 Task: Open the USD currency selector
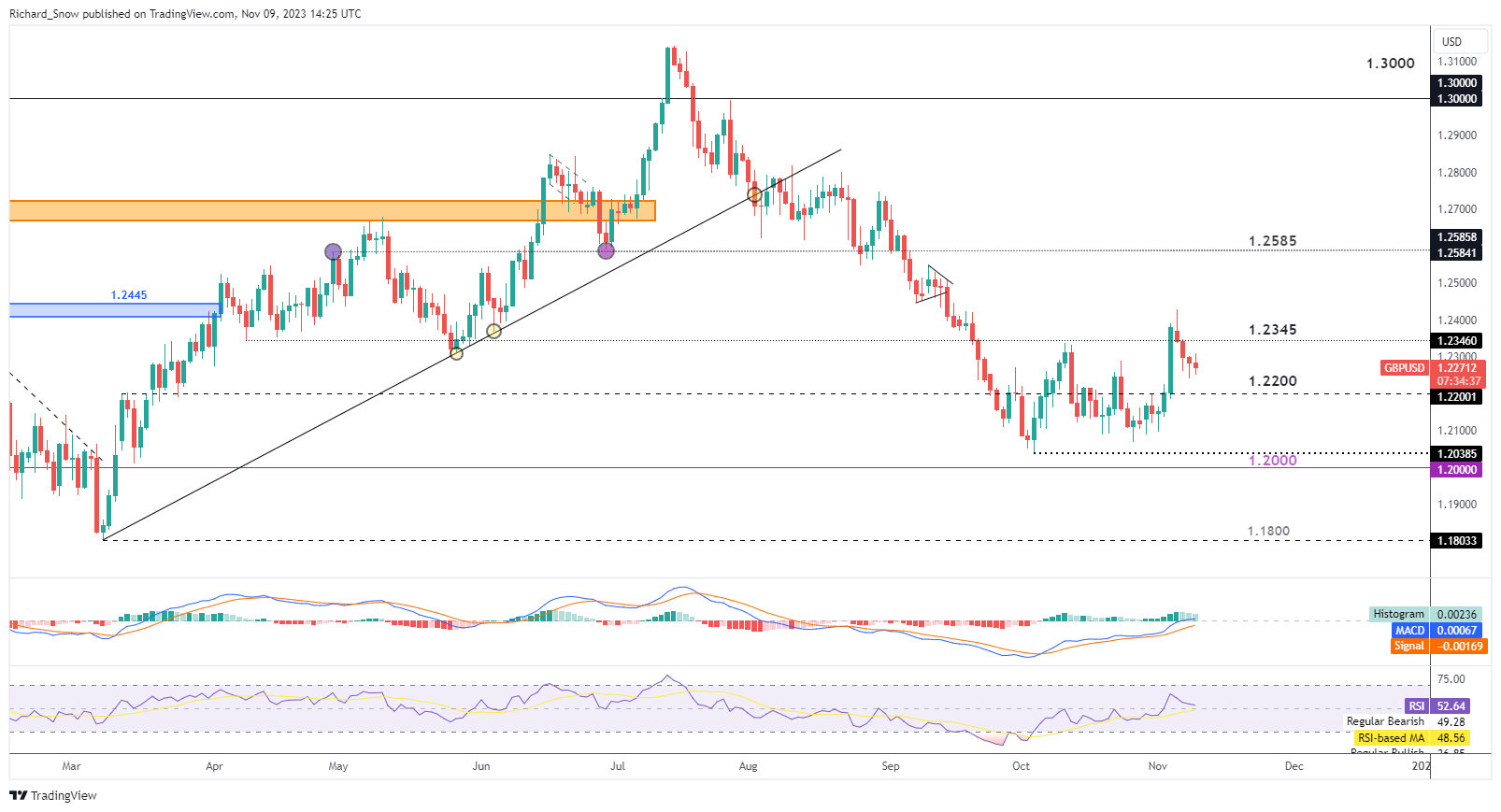click(x=1451, y=41)
